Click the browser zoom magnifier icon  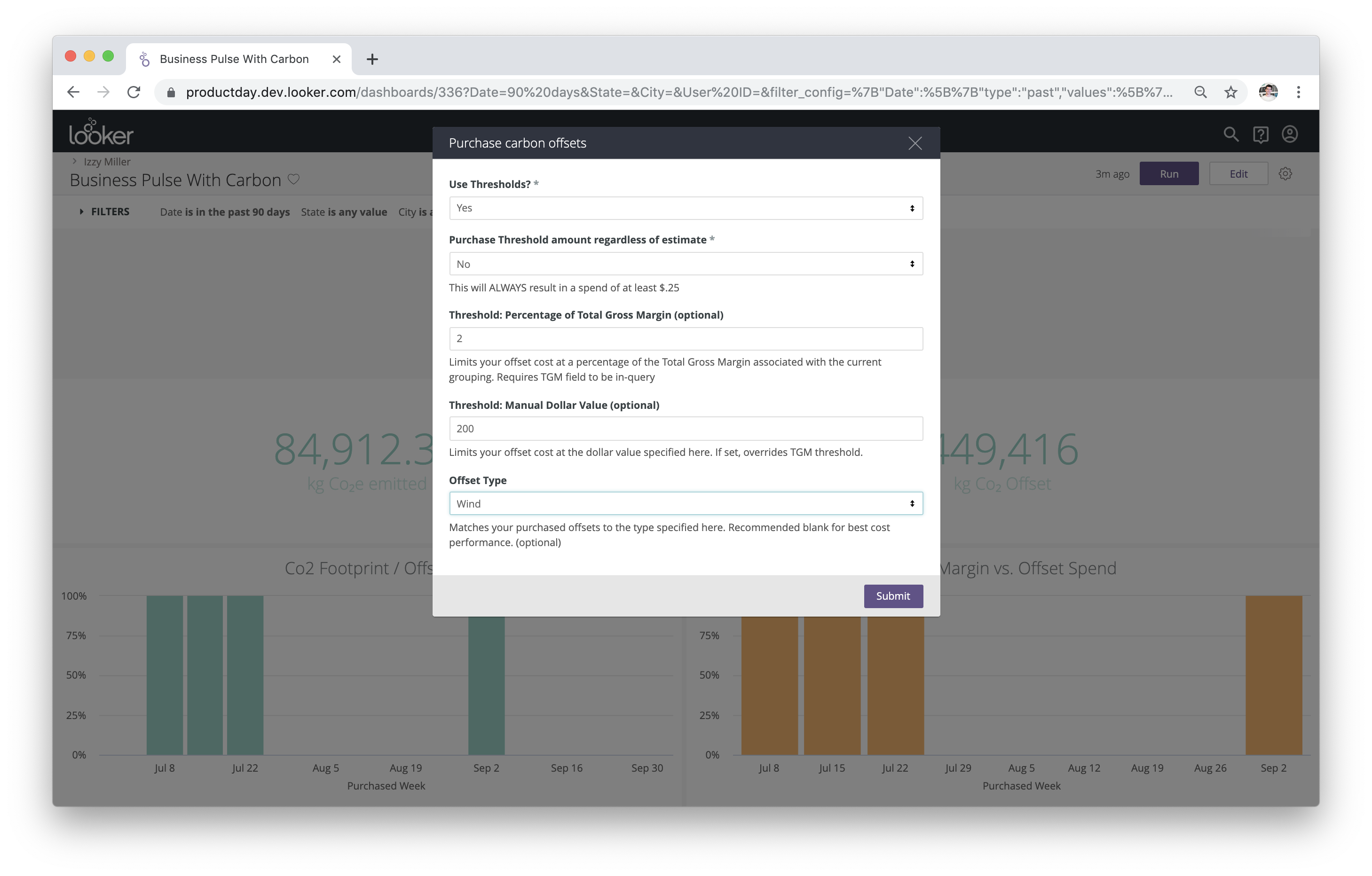click(1200, 92)
